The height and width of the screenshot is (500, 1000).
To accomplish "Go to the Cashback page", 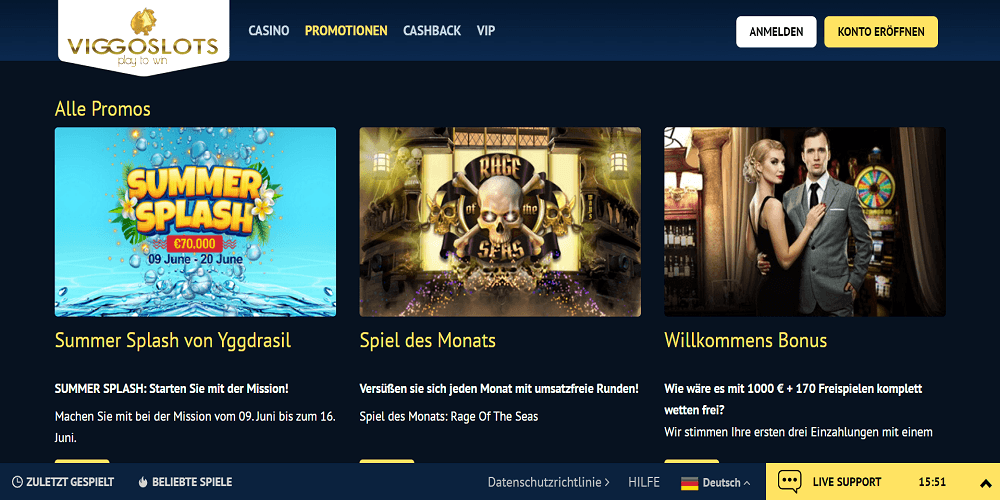I will [432, 31].
